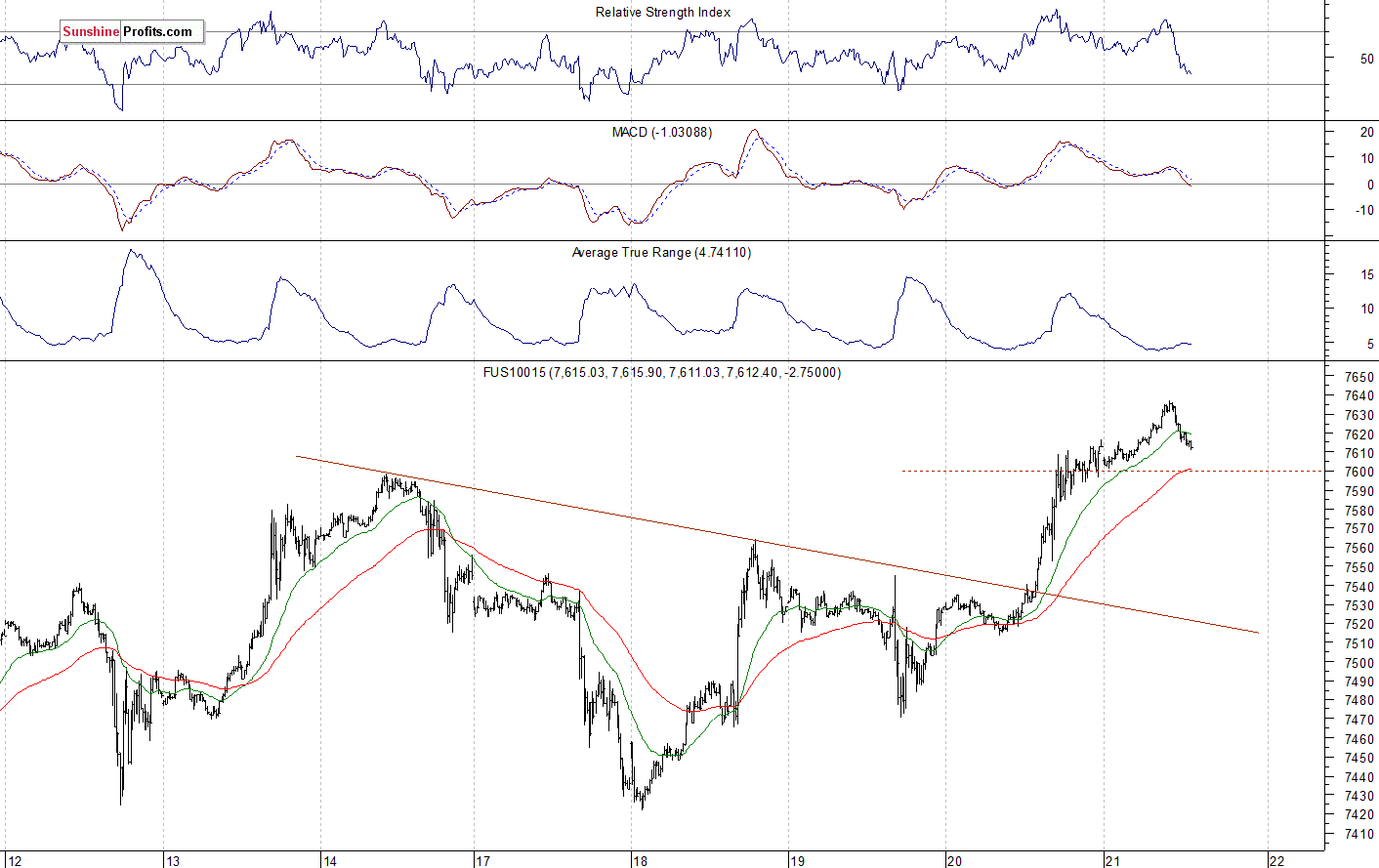
Task: Select the Relative Strength Index title
Action: 663,13
